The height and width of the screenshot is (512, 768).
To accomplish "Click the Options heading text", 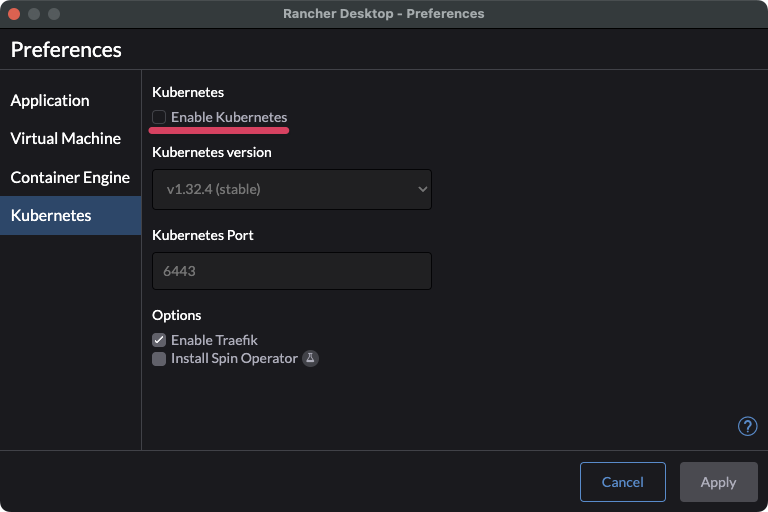I will pos(176,315).
